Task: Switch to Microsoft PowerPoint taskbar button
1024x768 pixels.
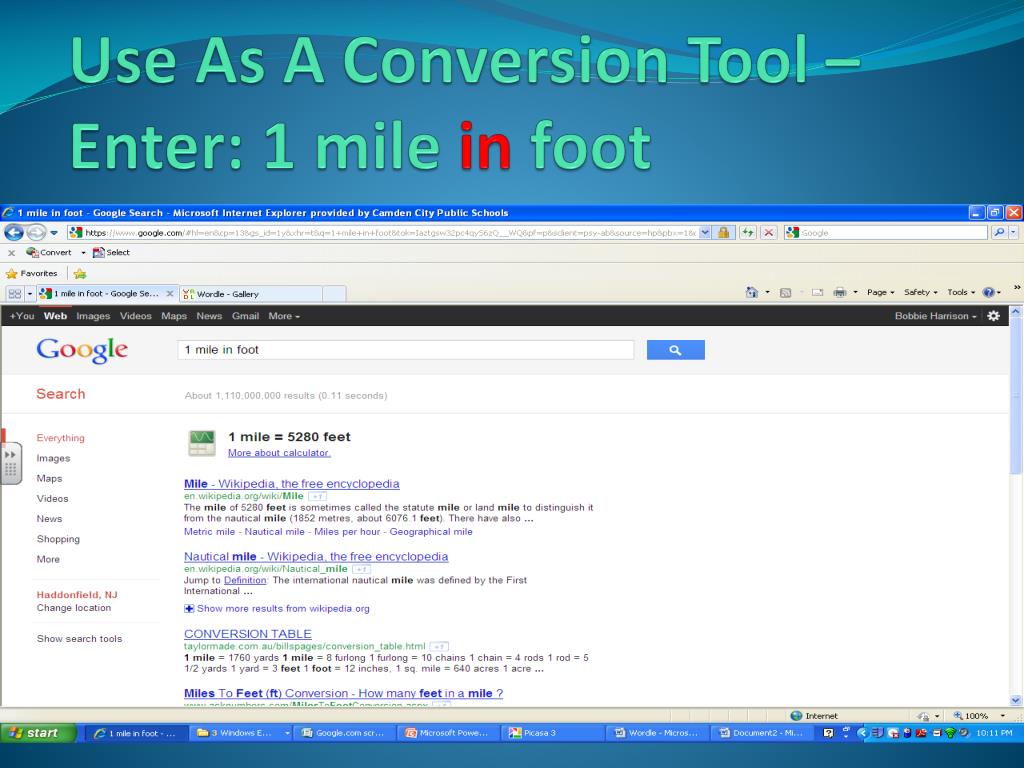Action: pyautogui.click(x=450, y=733)
